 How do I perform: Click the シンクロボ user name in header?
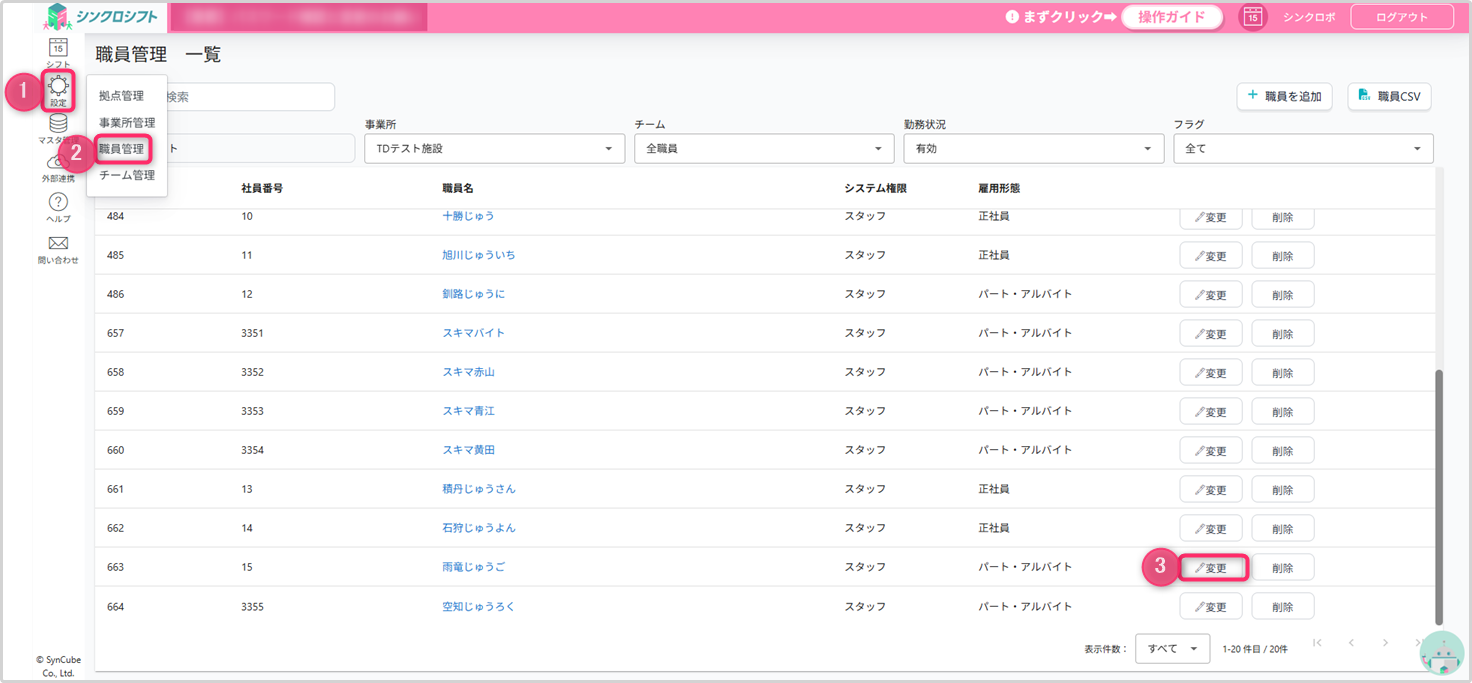click(x=1309, y=17)
